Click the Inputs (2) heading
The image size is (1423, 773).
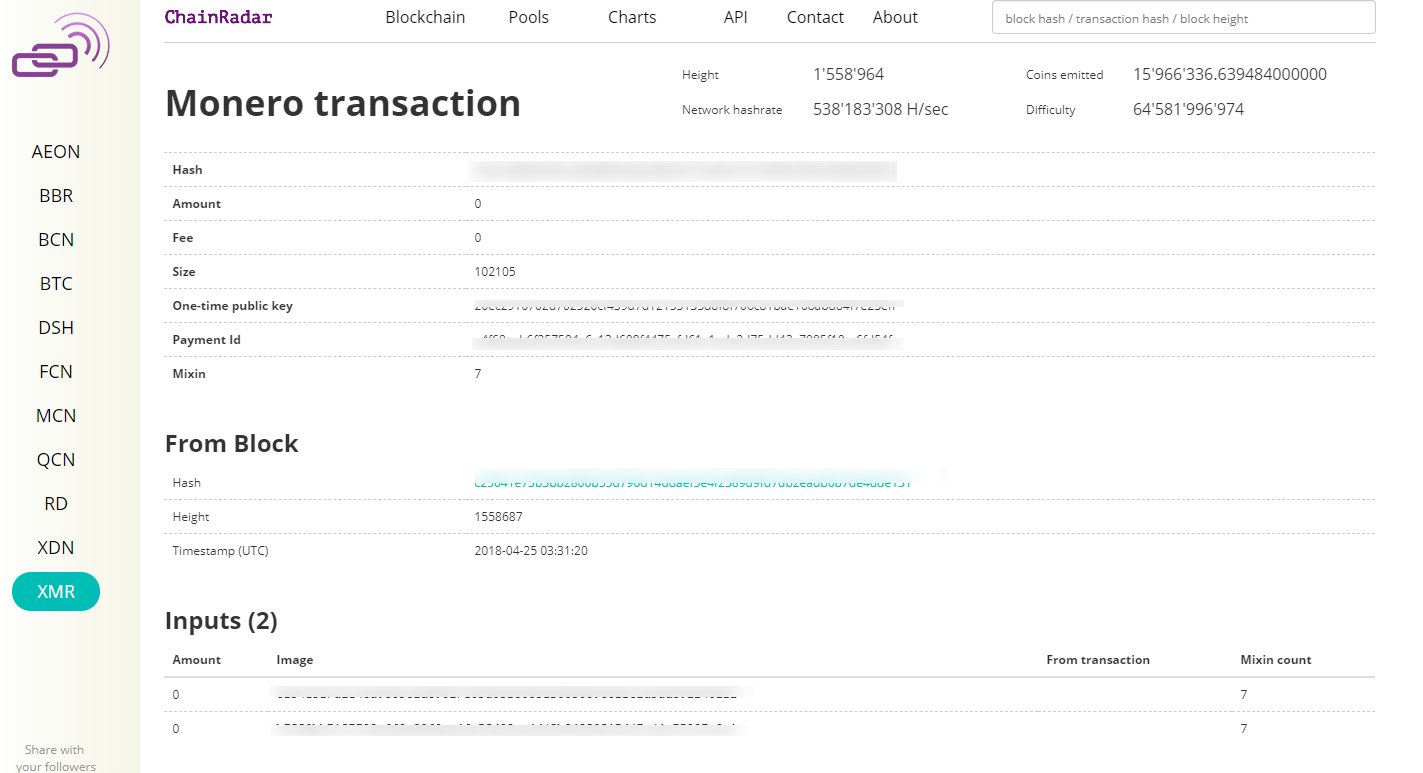point(221,621)
